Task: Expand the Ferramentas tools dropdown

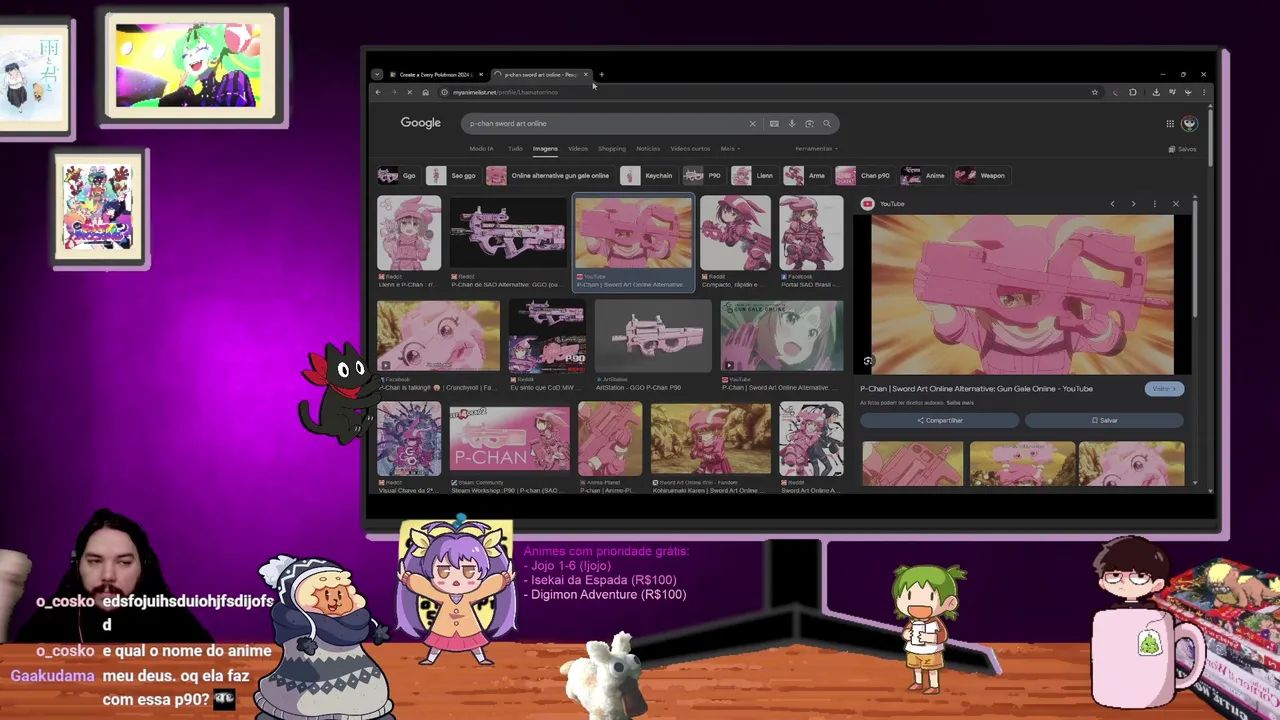Action: point(815,149)
